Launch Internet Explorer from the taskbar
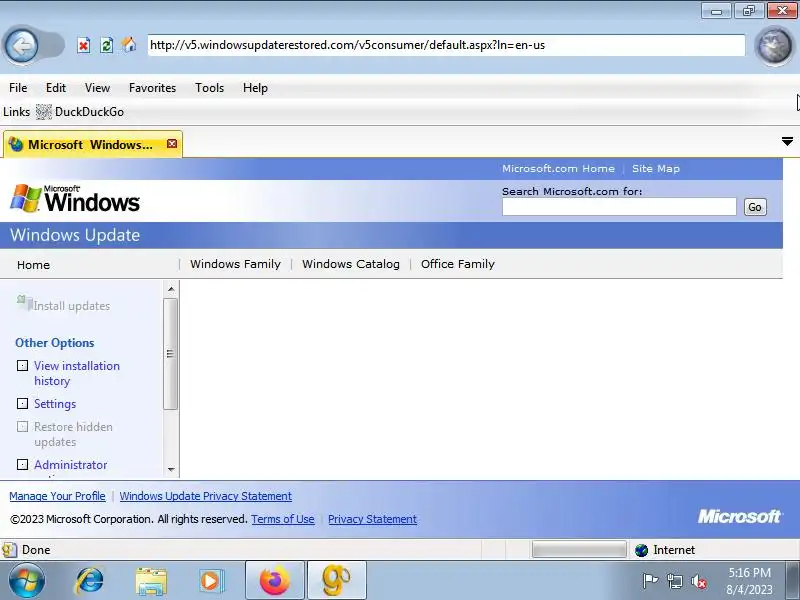 coord(89,581)
